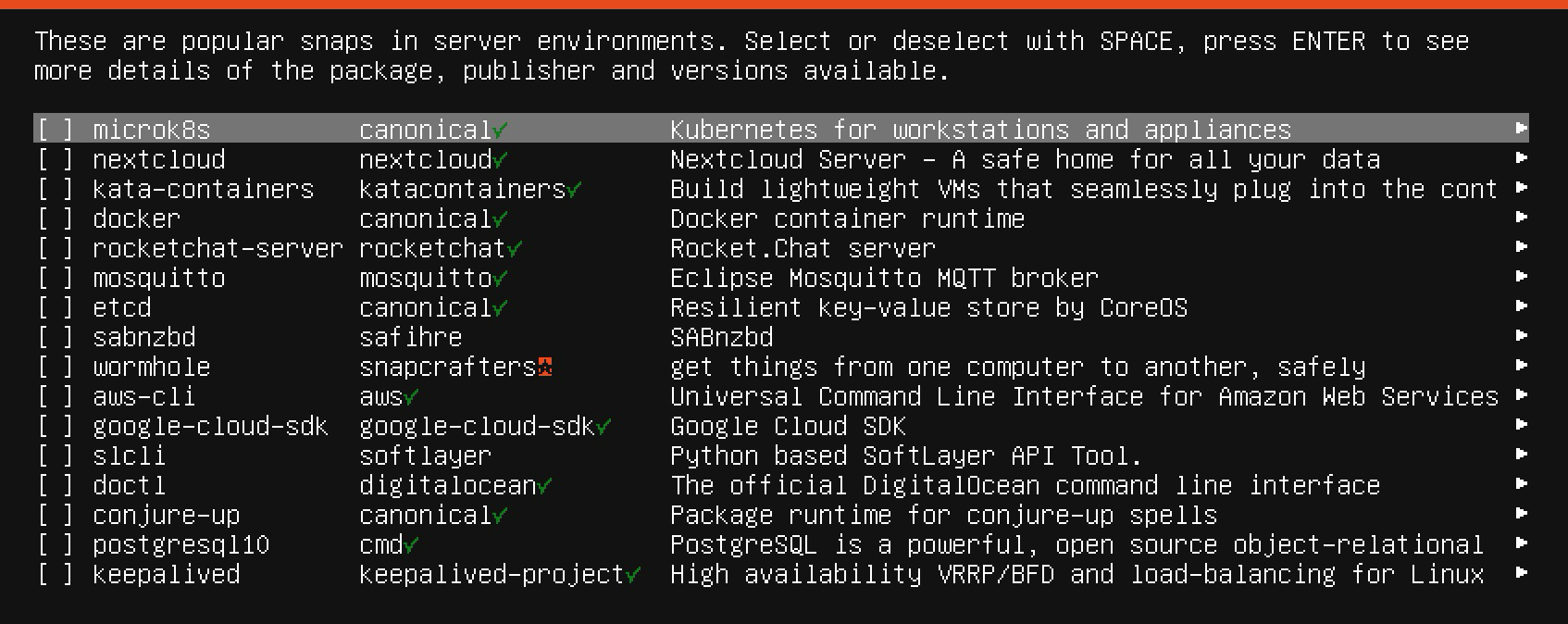Click the verified mark after google-cloud-sdk publisher

(x=604, y=427)
